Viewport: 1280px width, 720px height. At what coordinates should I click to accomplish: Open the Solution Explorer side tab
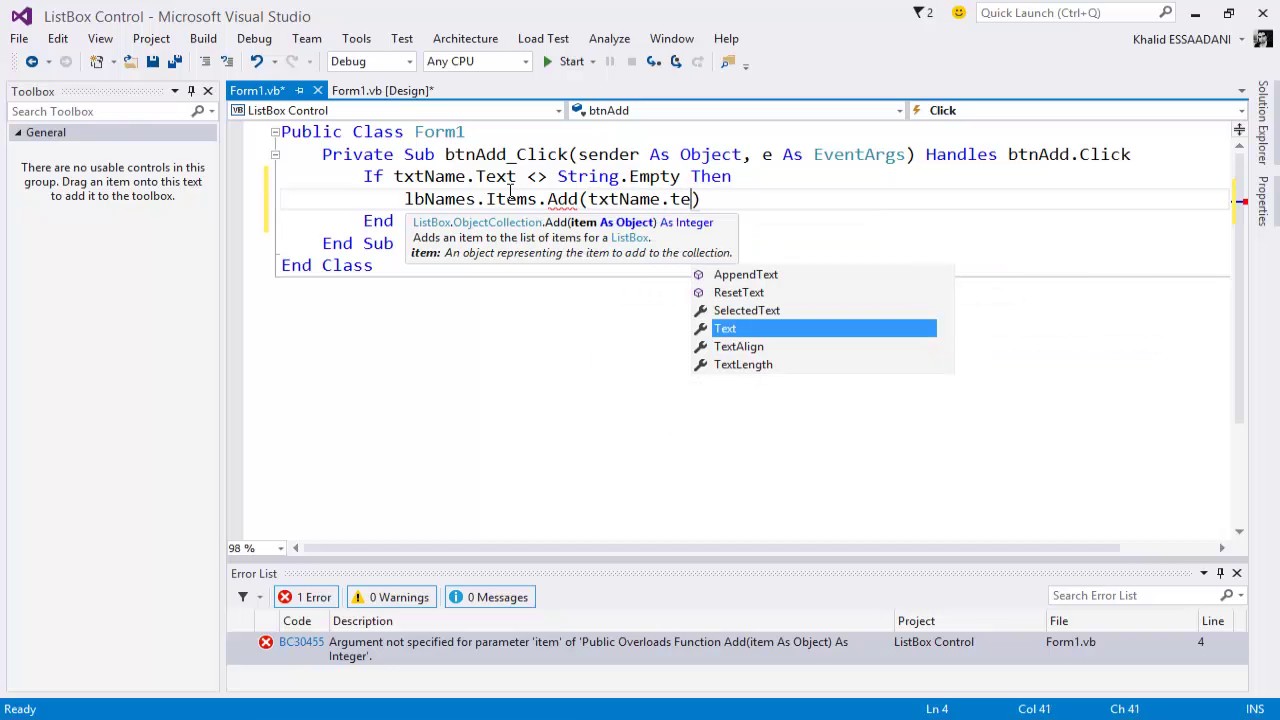click(x=1264, y=123)
